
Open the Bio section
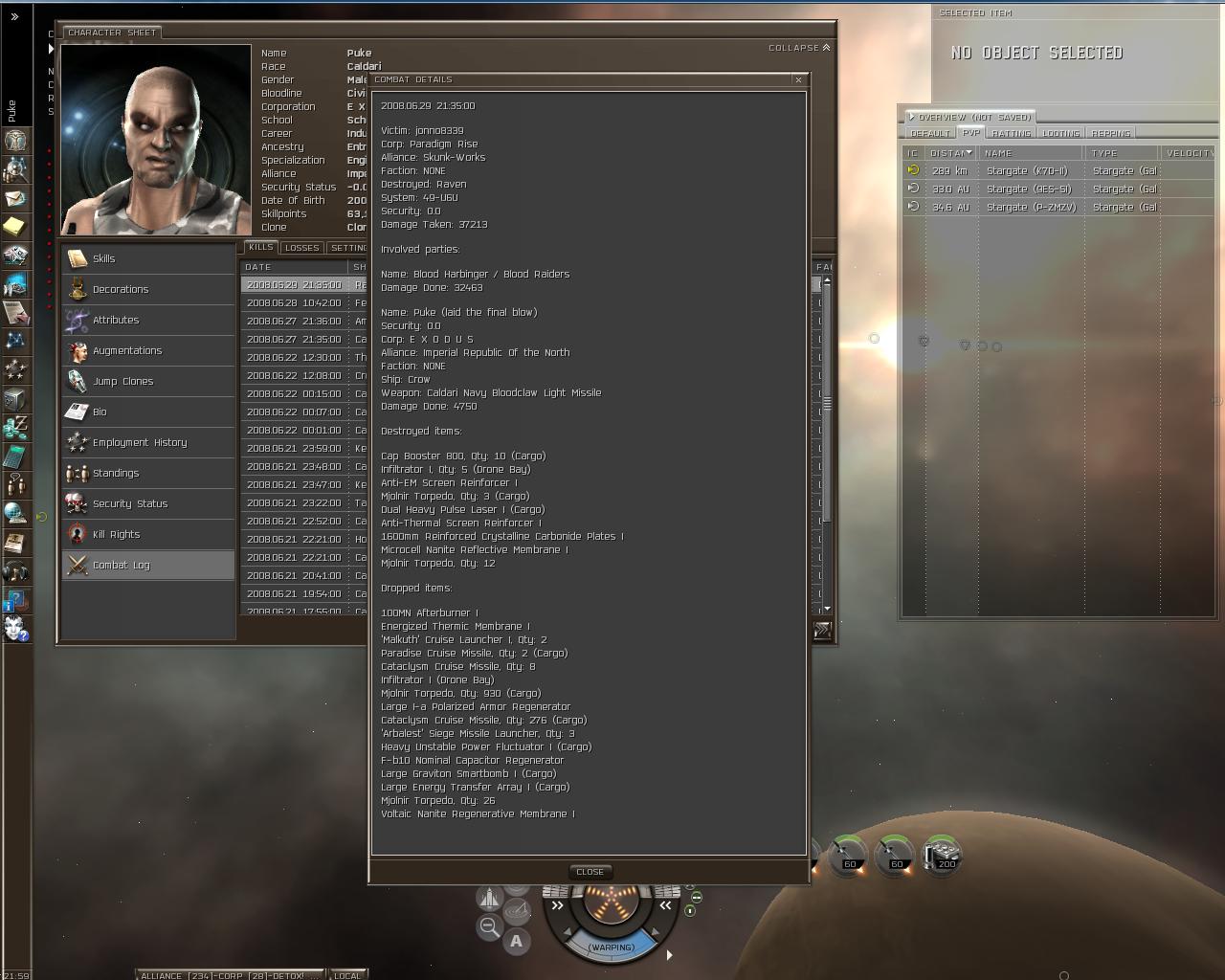(148, 412)
